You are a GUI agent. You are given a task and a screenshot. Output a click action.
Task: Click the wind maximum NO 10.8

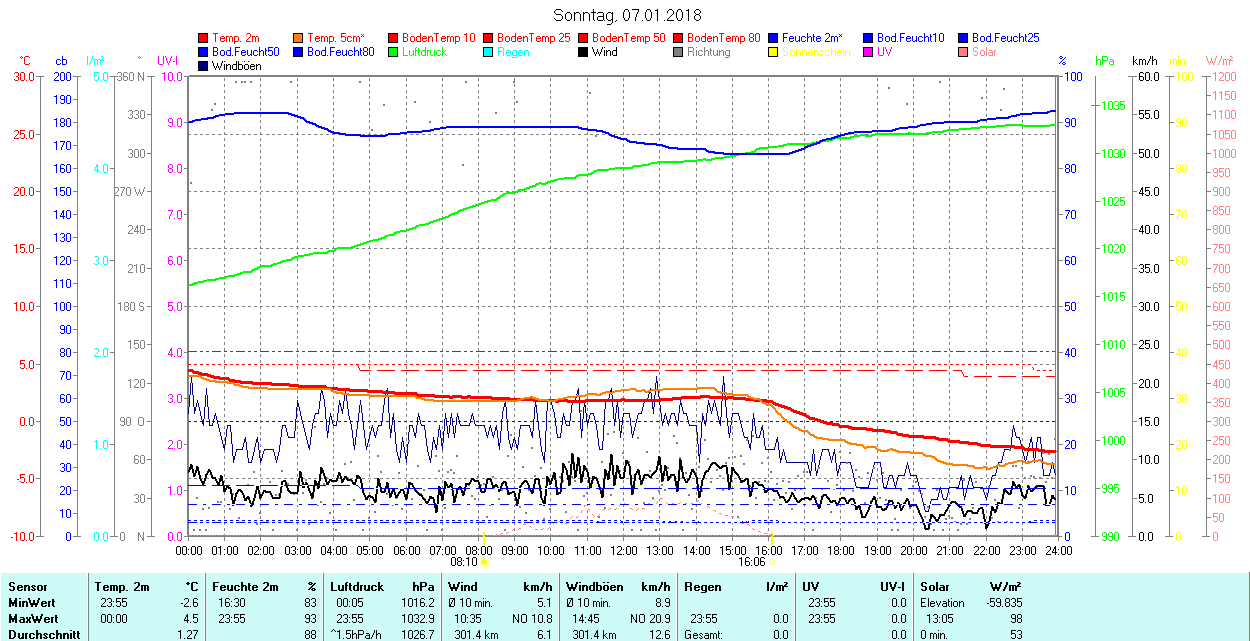tap(531, 619)
